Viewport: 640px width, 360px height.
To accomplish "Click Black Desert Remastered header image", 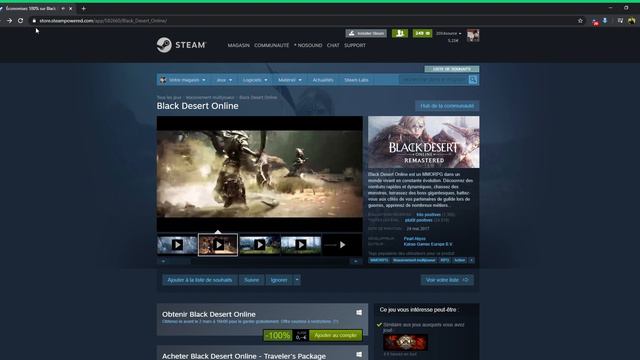I will (424, 142).
